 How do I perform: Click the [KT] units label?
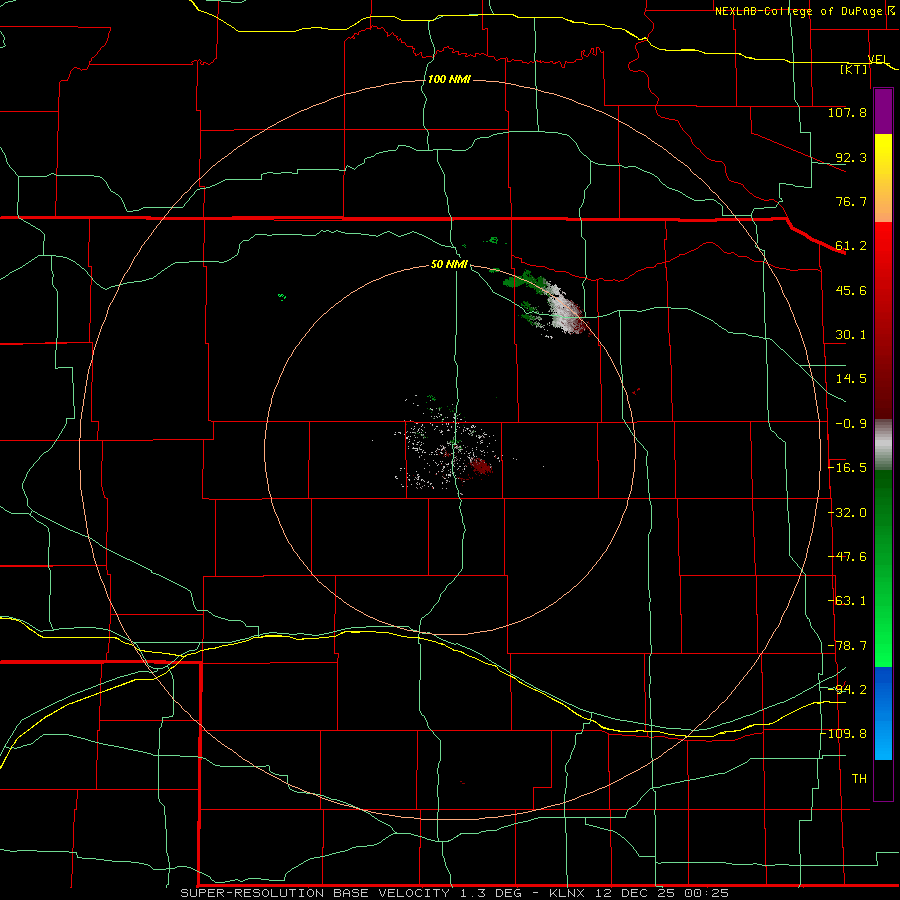(x=854, y=69)
